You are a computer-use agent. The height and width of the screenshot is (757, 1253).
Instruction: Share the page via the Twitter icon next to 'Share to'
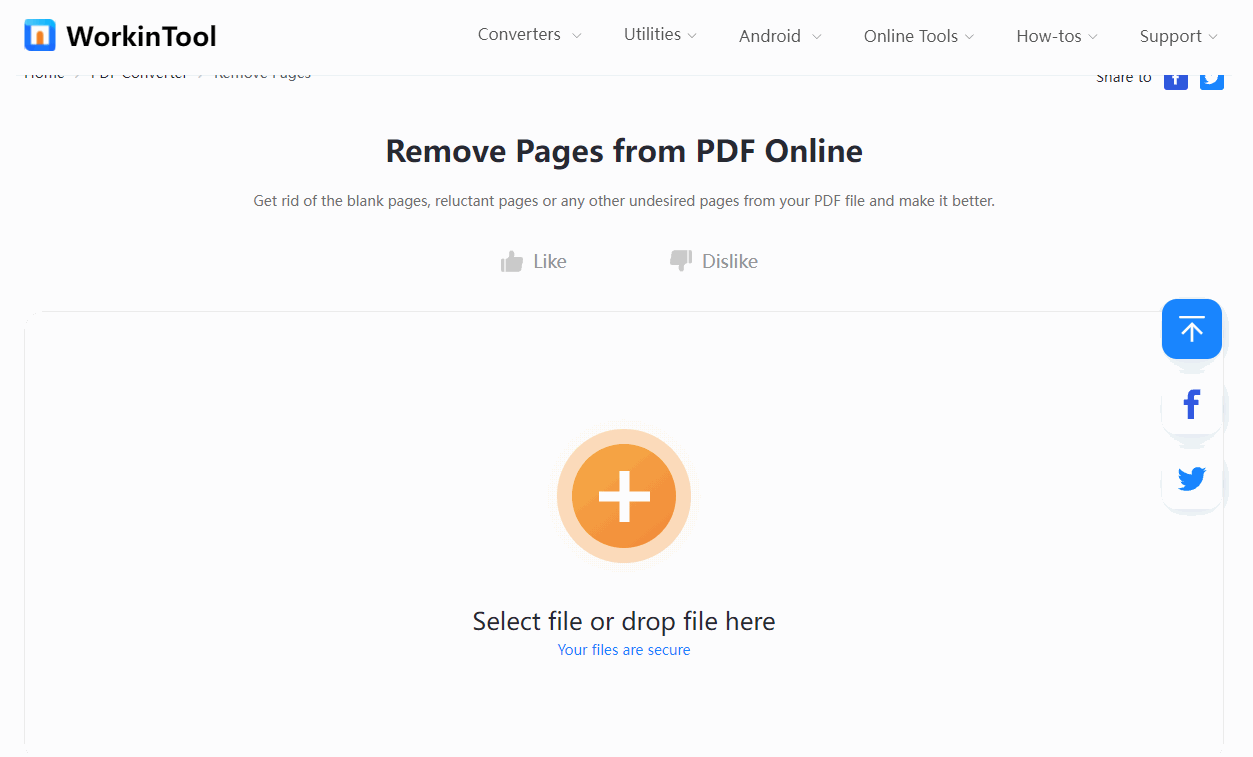tap(1211, 78)
